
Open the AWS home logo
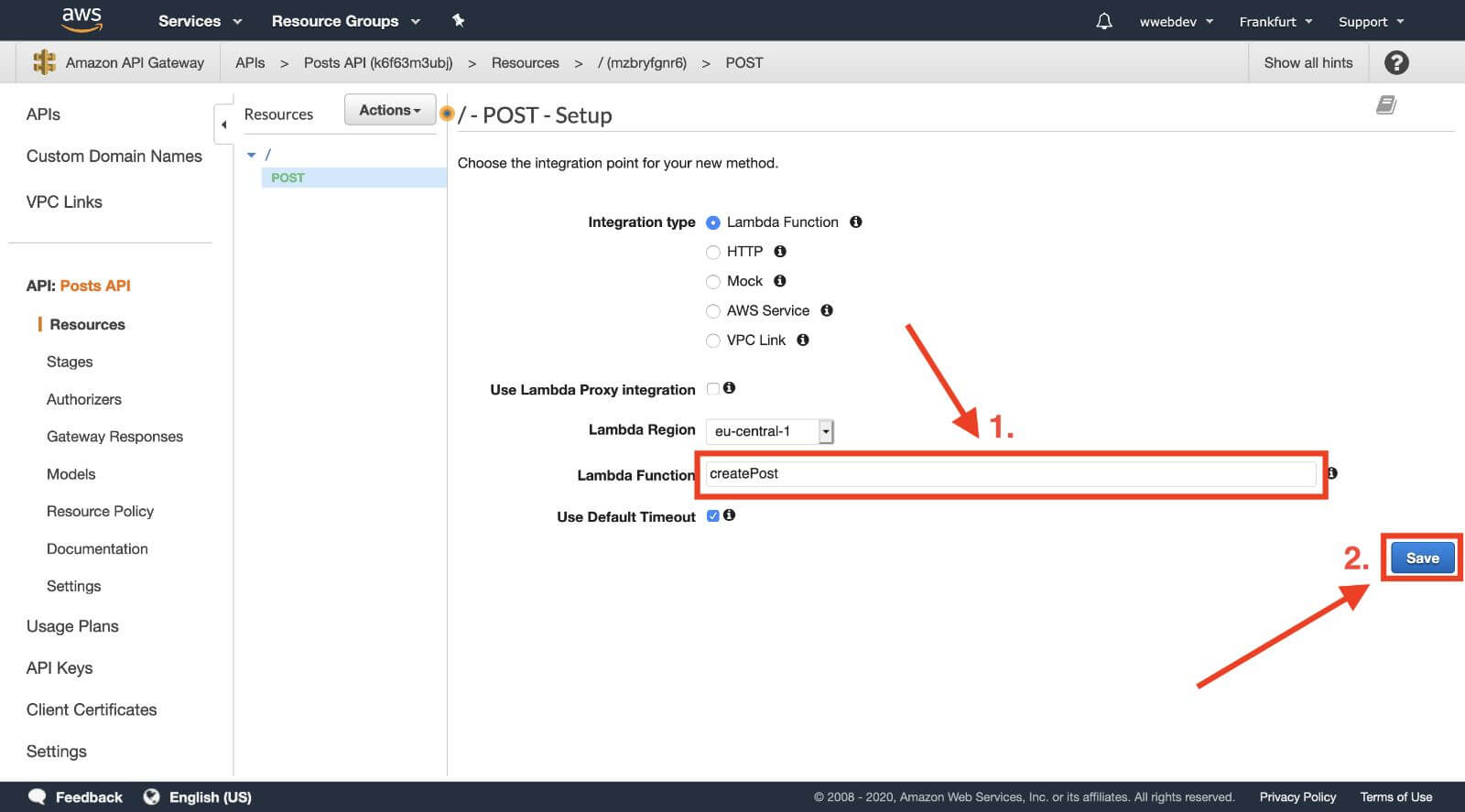tap(81, 19)
